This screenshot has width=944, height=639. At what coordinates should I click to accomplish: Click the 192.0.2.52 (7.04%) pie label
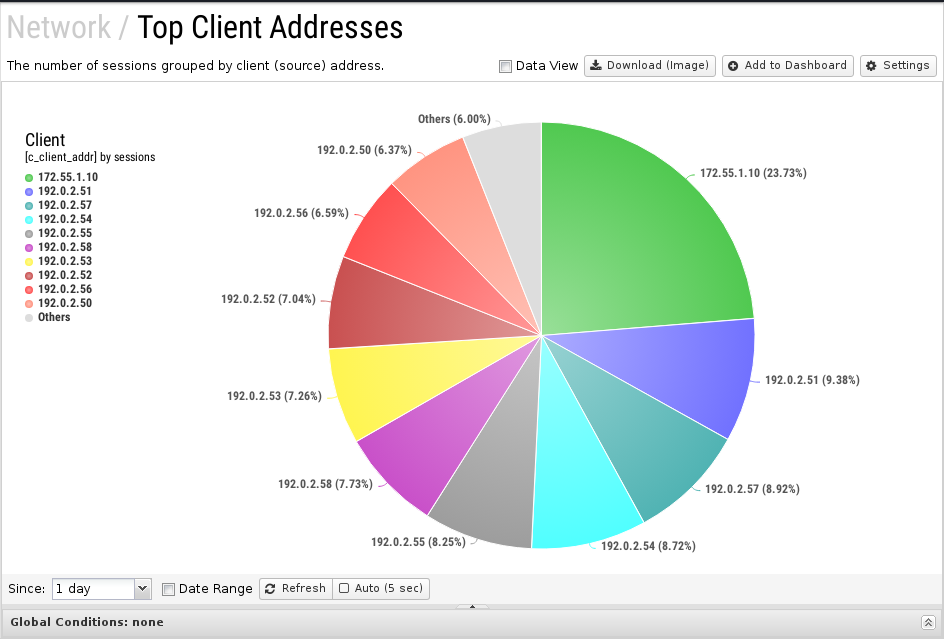[268, 299]
